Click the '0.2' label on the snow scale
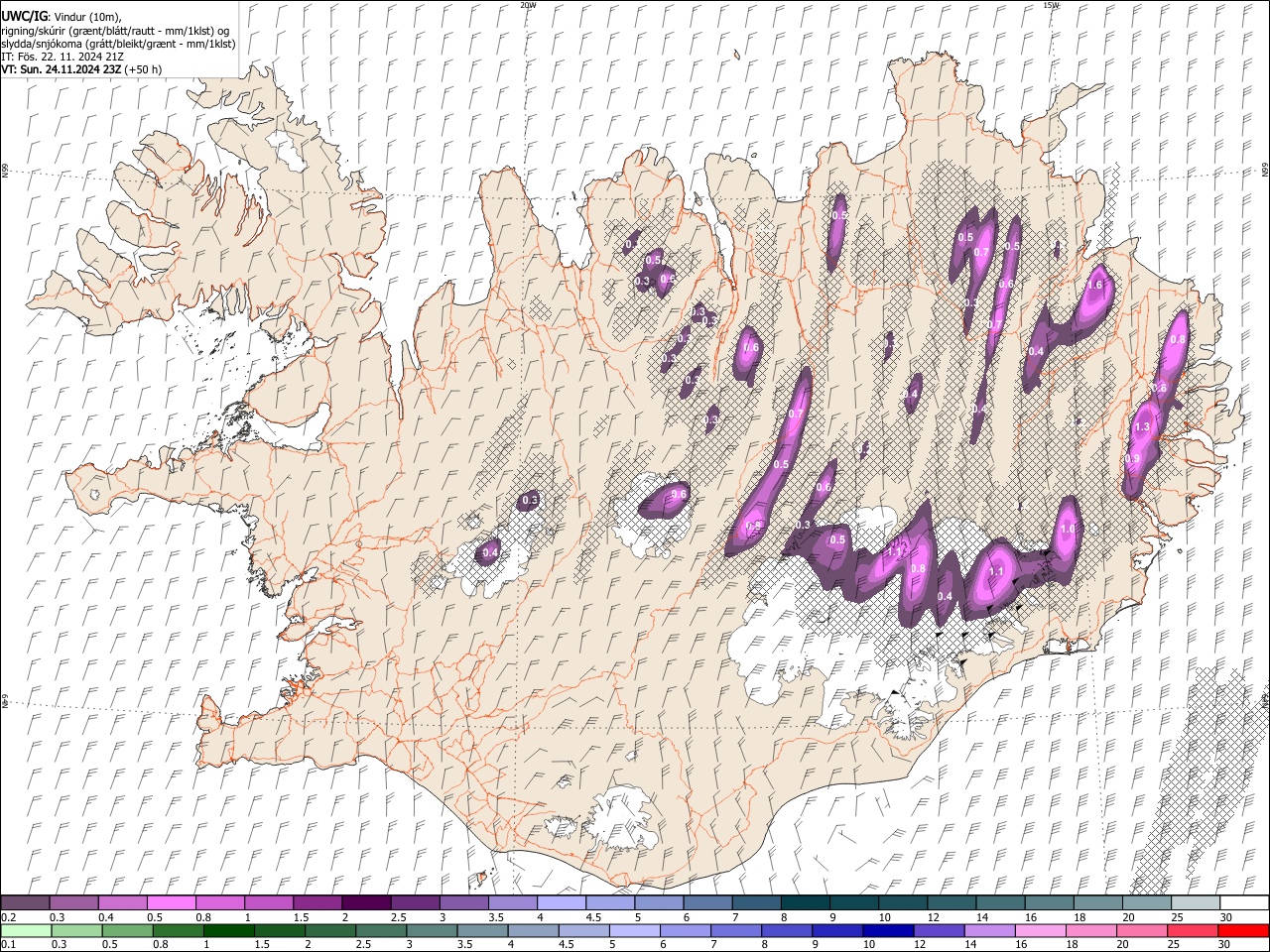The height and width of the screenshot is (952, 1270). (x=8, y=917)
